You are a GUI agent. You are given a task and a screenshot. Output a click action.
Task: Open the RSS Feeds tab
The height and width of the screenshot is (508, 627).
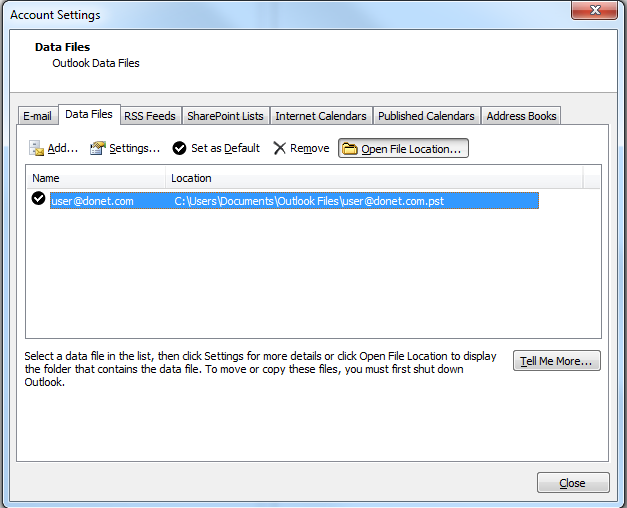pyautogui.click(x=150, y=116)
